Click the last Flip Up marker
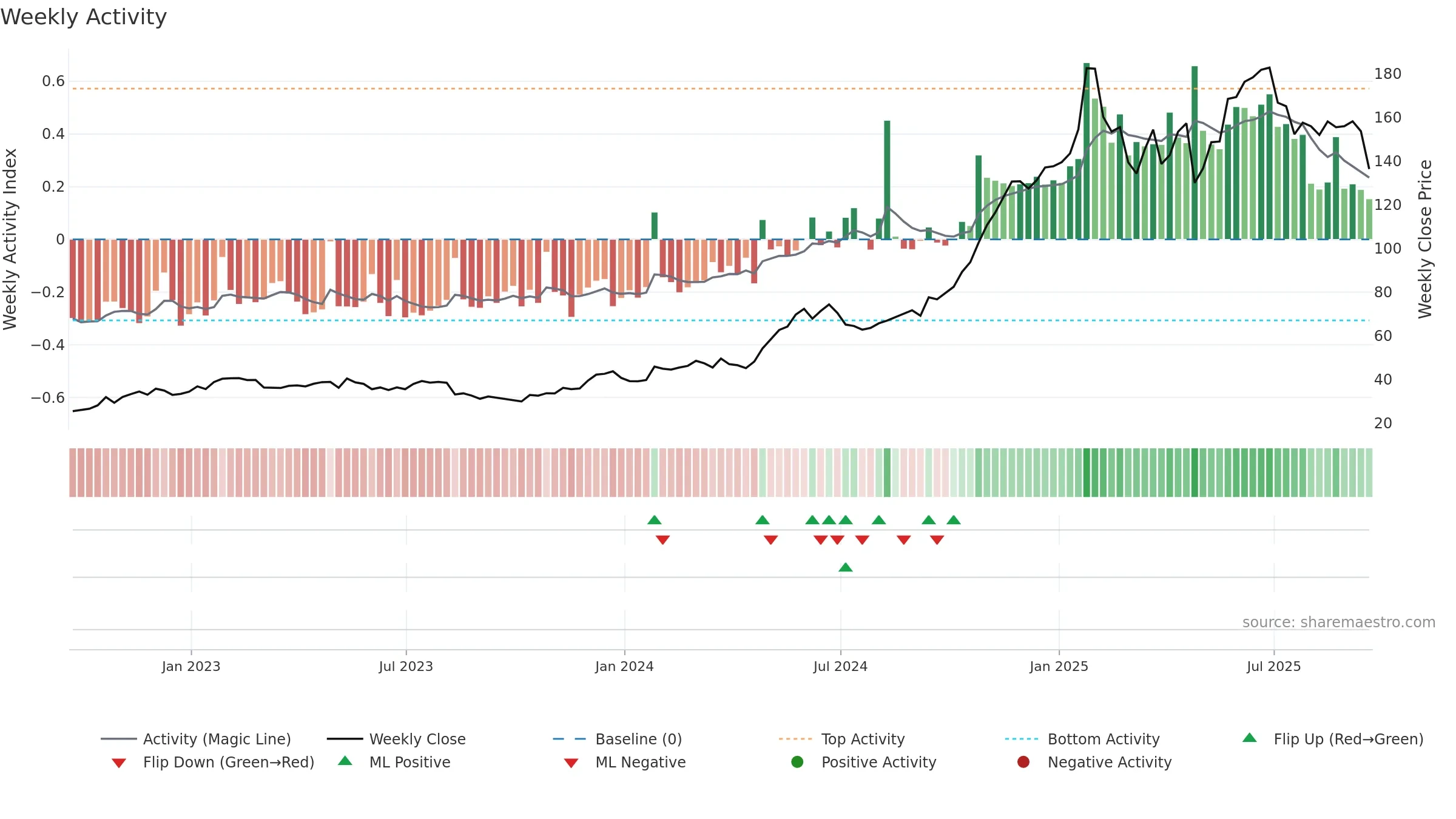Screen dimensions: 1456x819 [954, 520]
